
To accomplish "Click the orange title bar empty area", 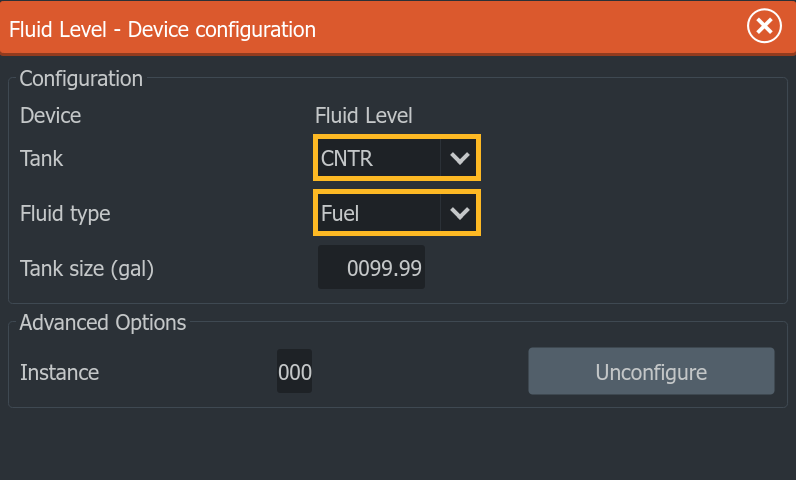I will (528, 28).
